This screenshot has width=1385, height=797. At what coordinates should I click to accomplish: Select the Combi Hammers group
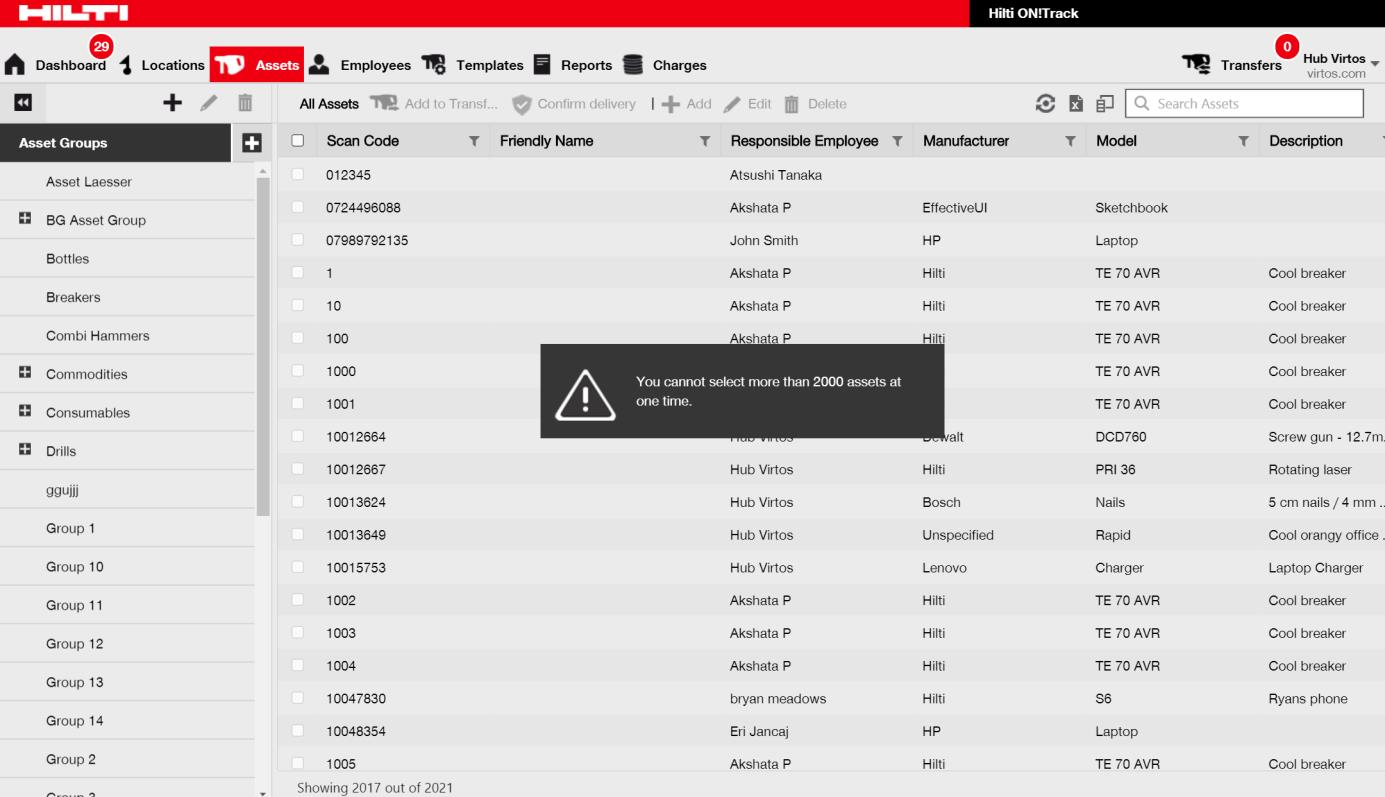point(98,336)
